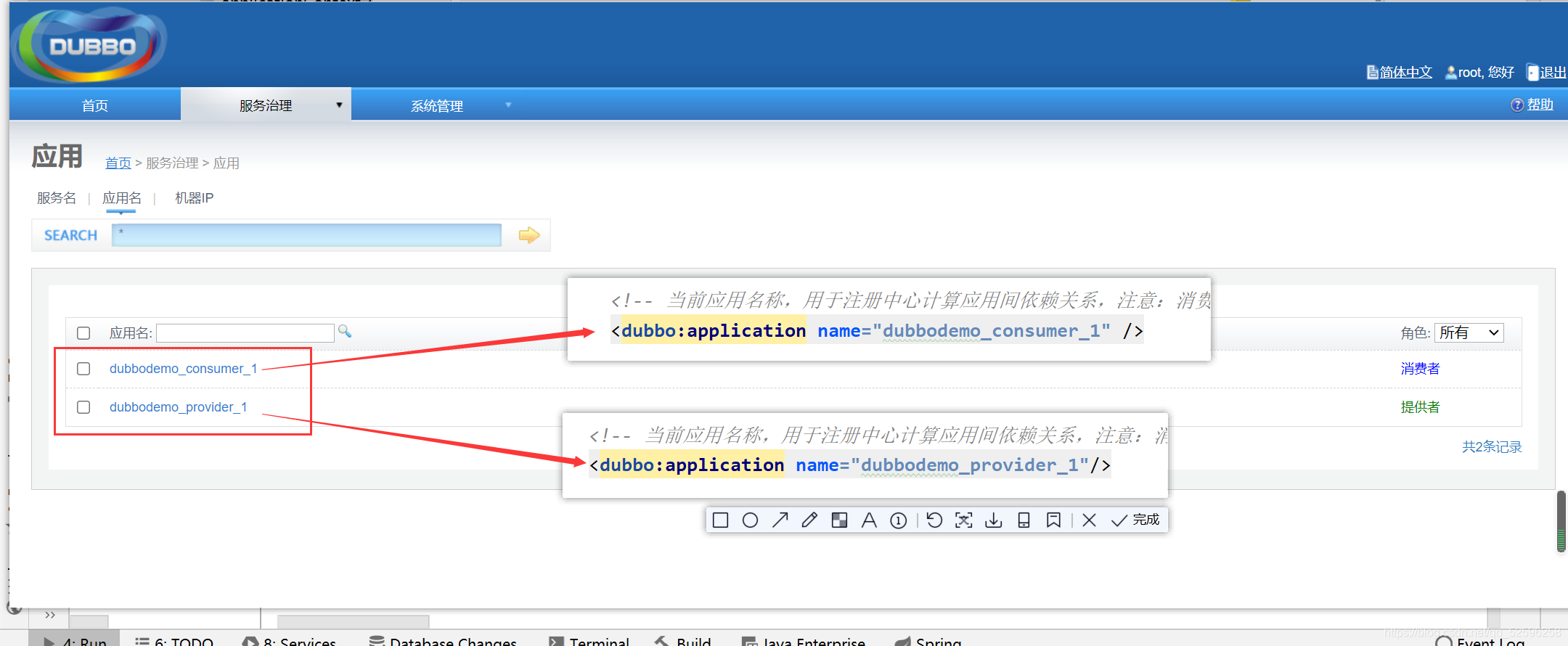
Task: Expand hidden tabs double-chevron
Action: 50,616
